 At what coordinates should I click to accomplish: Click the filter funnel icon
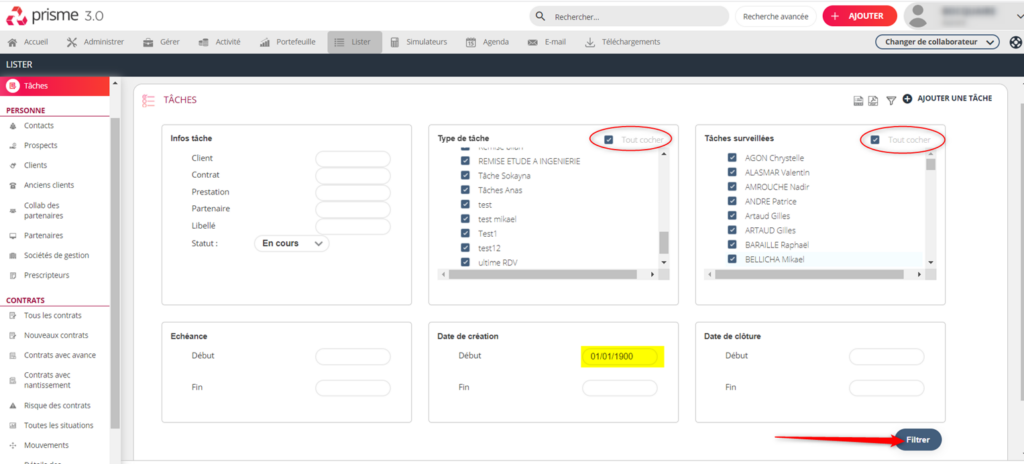point(891,100)
